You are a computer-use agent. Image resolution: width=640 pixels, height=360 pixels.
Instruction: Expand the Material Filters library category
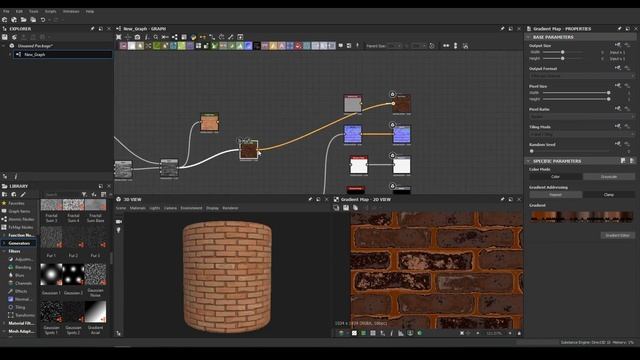coord(4,323)
